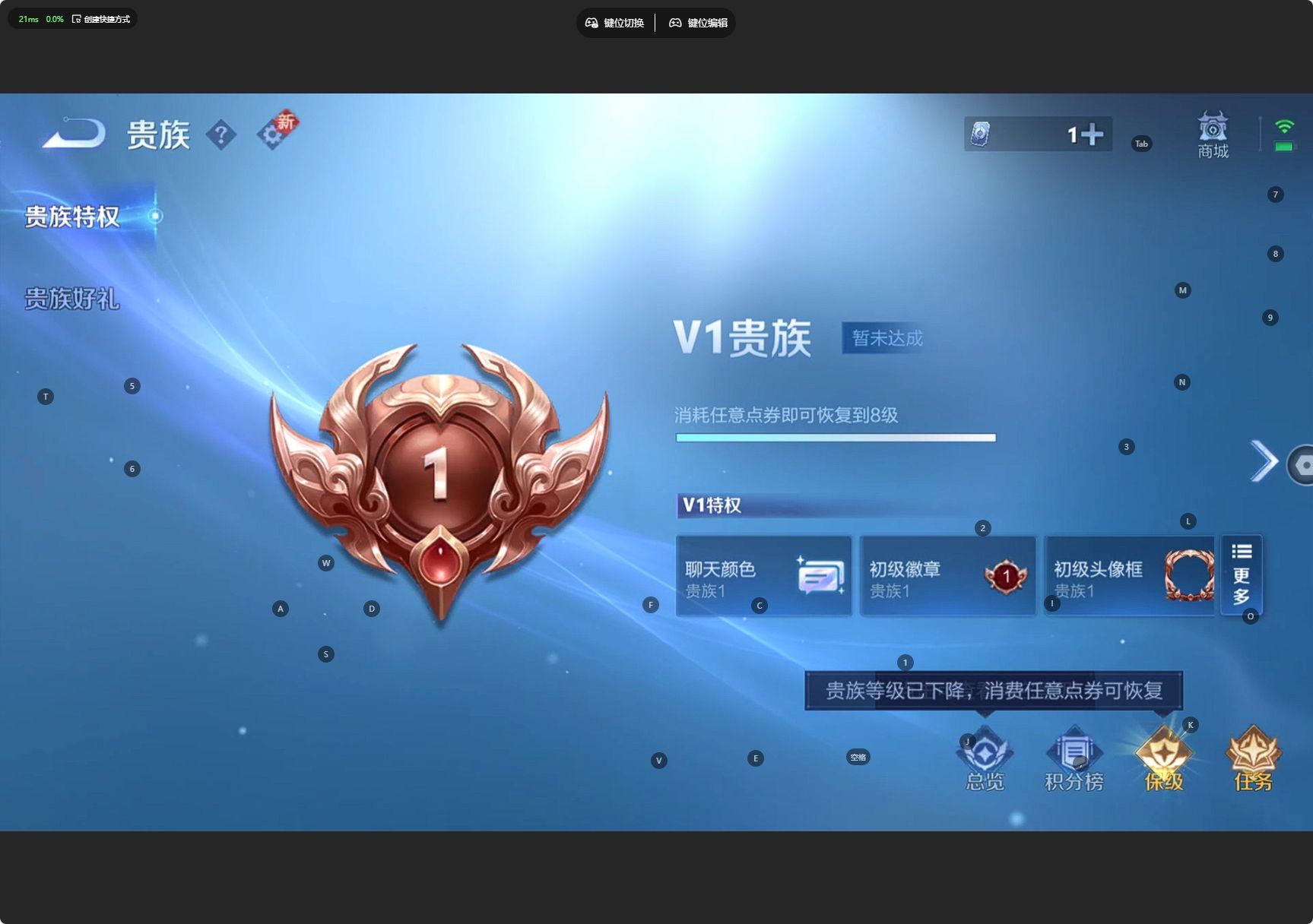Expand the right arrow chevron
Screen dimensions: 1313x924
tap(1264, 460)
